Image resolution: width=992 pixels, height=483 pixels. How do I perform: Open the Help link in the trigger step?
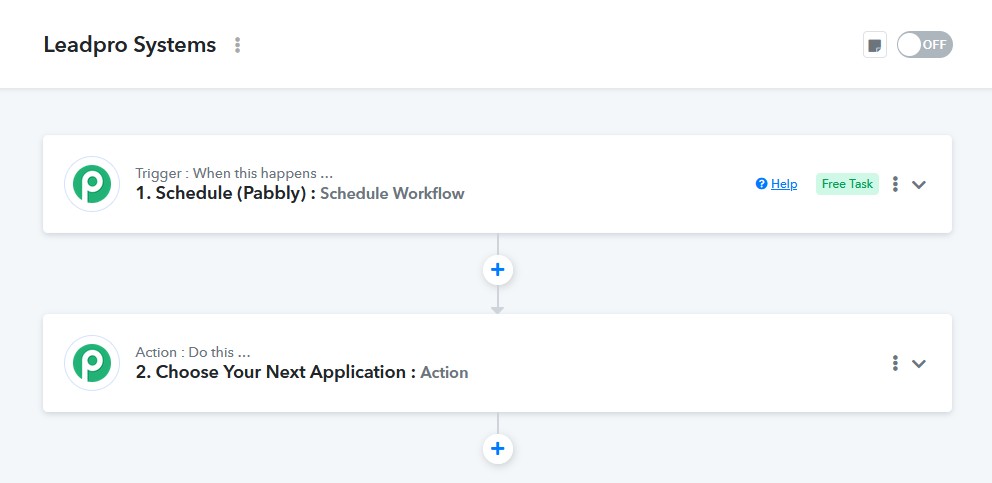784,184
